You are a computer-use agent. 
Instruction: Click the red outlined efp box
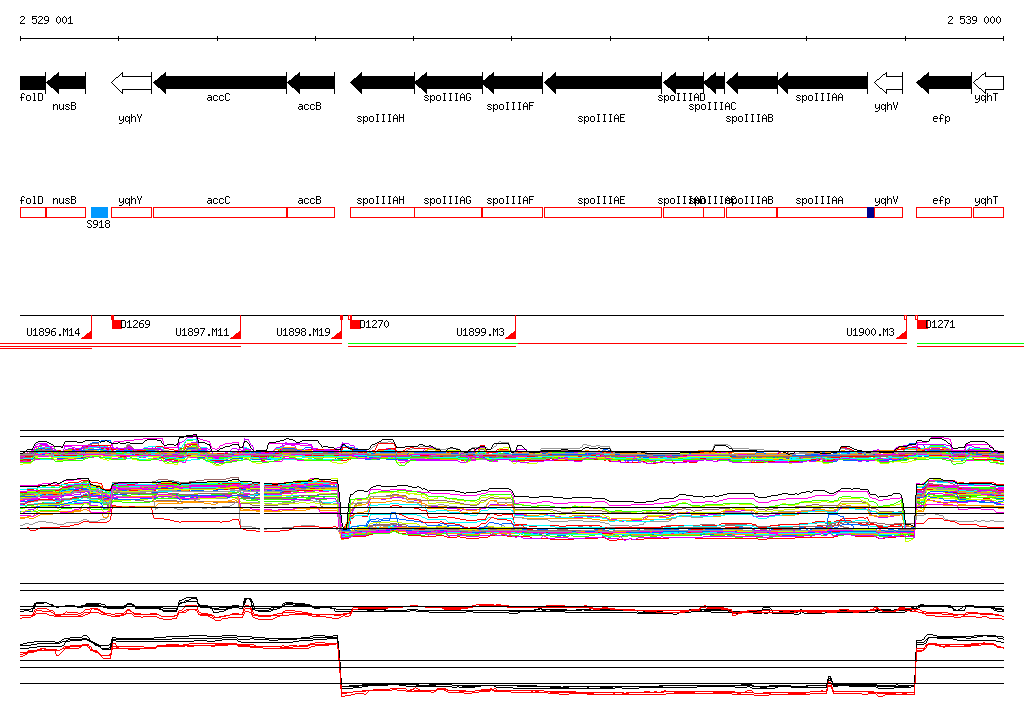point(944,212)
